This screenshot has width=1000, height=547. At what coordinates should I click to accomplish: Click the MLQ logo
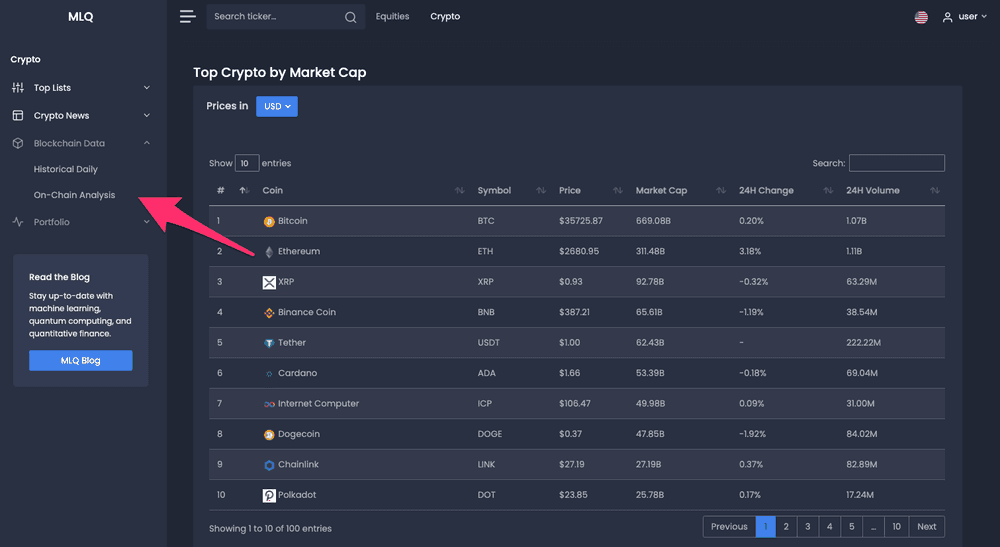[x=81, y=17]
